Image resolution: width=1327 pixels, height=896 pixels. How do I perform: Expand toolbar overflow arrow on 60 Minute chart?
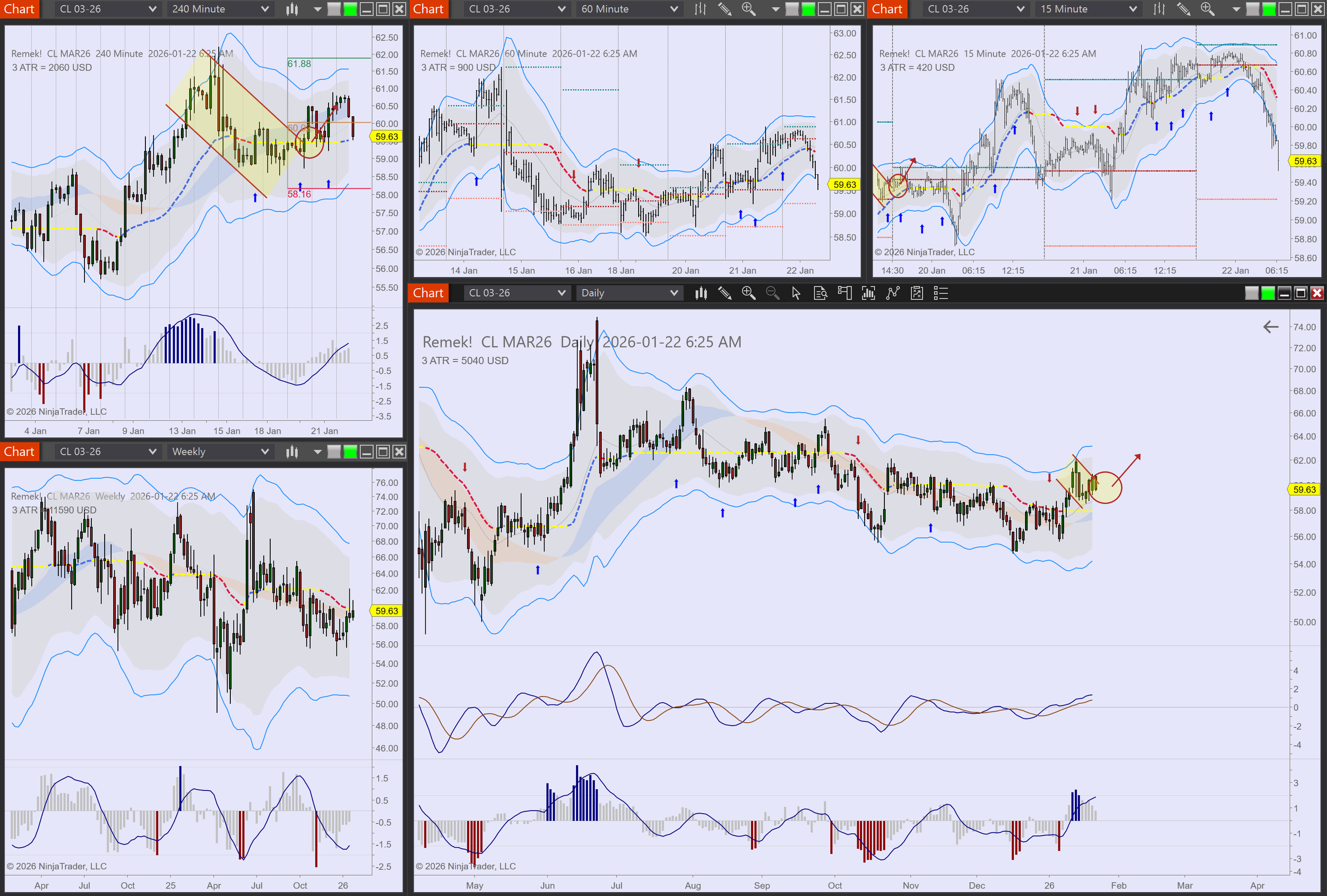pos(775,9)
